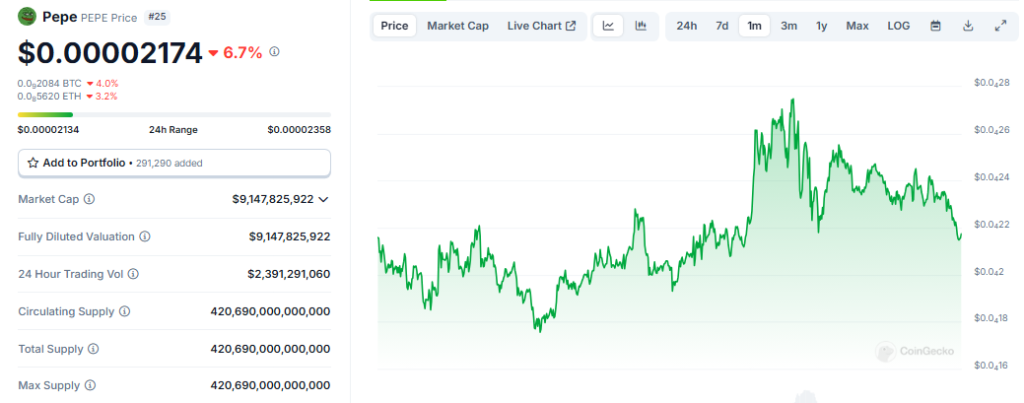Open the Live Chart link

[x=541, y=26]
